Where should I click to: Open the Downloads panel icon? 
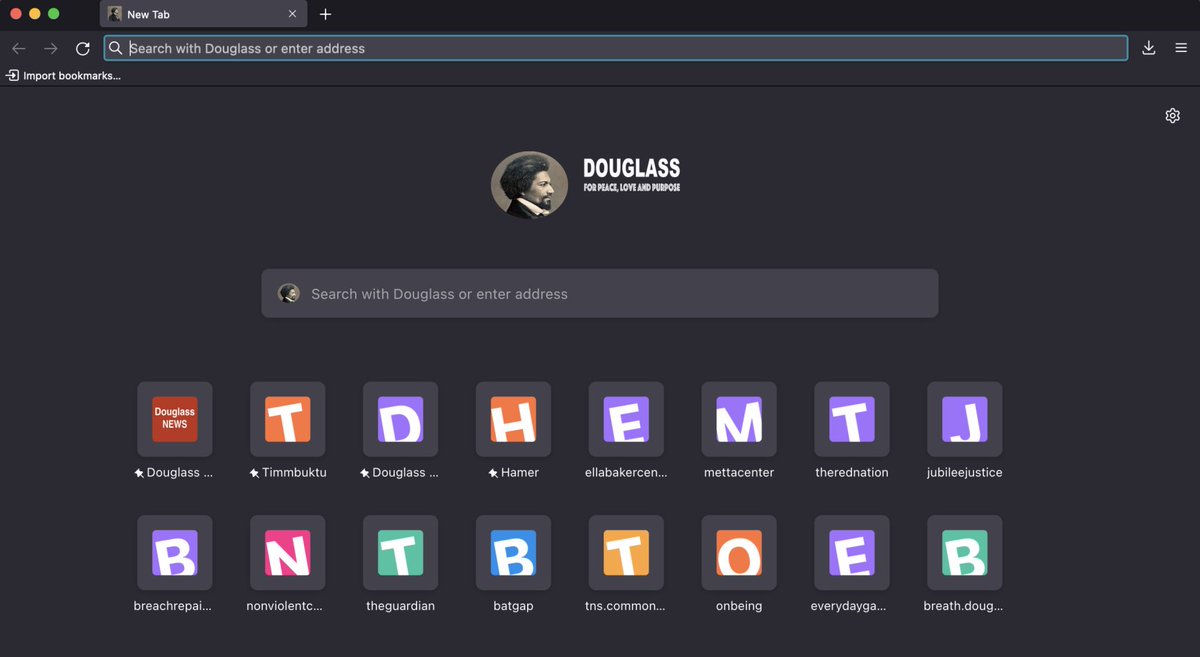pos(1148,47)
